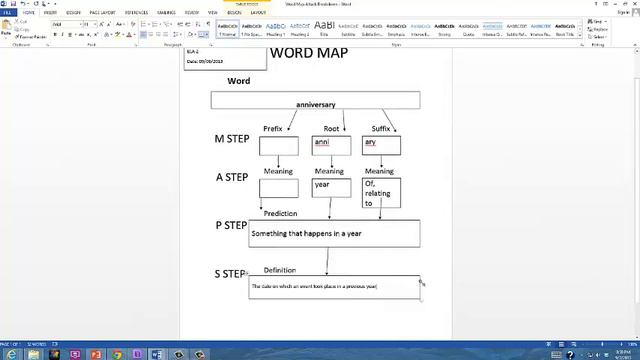This screenshot has height=360, width=640.
Task: Click the 'anniversary' Word text box
Action: coord(316,100)
